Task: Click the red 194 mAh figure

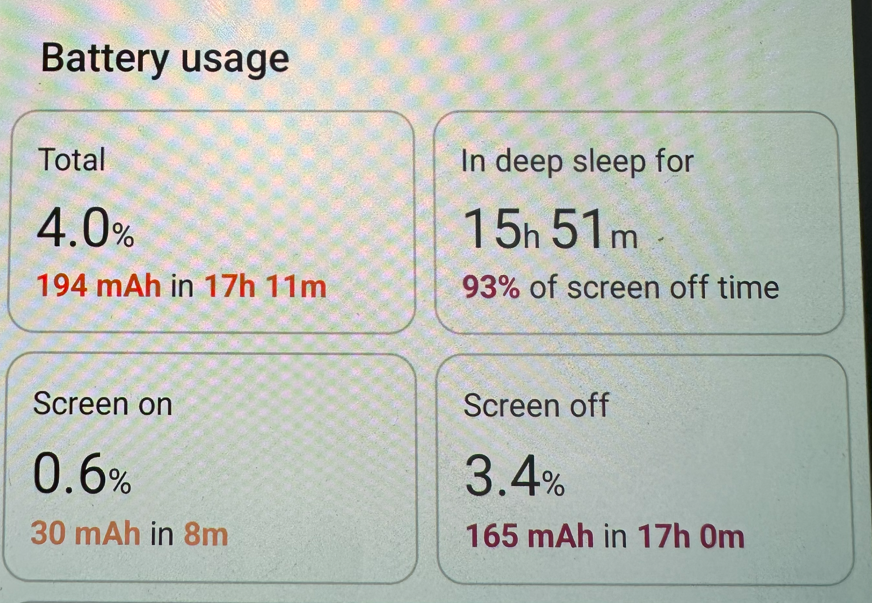Action: [x=98, y=287]
